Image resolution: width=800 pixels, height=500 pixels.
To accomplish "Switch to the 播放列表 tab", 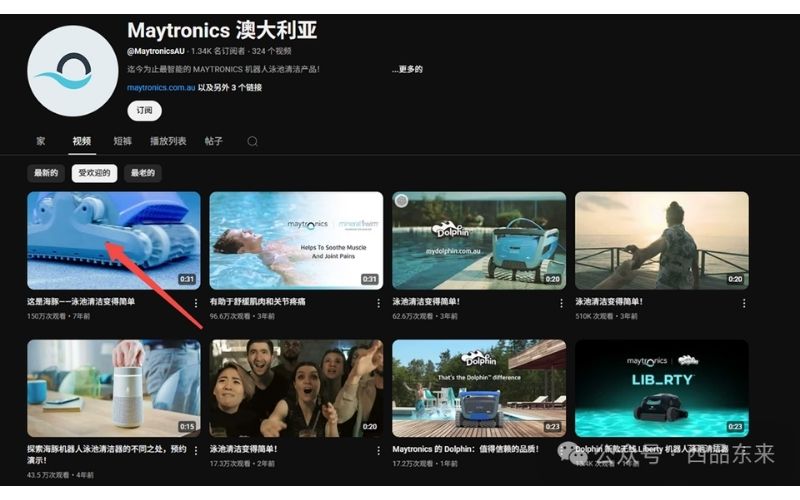I will click(168, 141).
